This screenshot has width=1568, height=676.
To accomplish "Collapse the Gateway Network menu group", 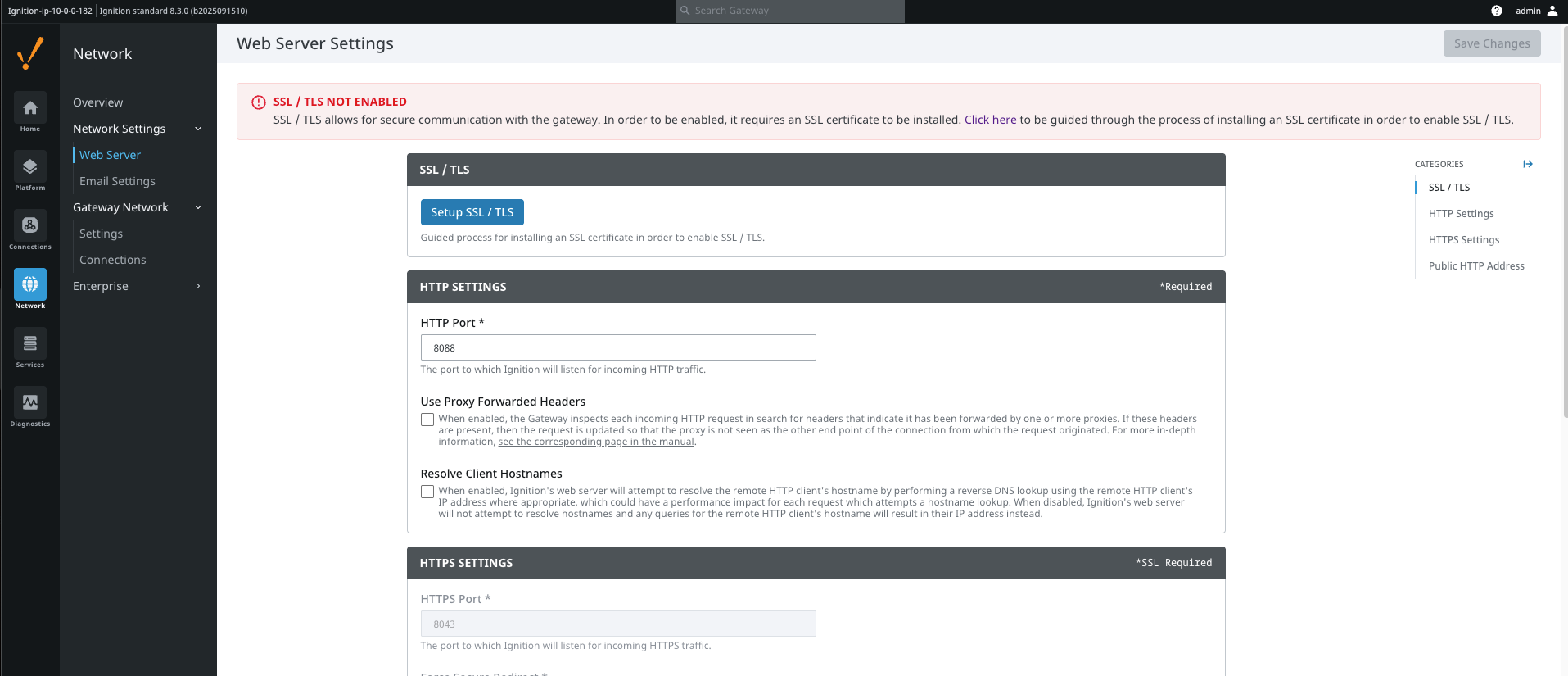I will [x=198, y=207].
